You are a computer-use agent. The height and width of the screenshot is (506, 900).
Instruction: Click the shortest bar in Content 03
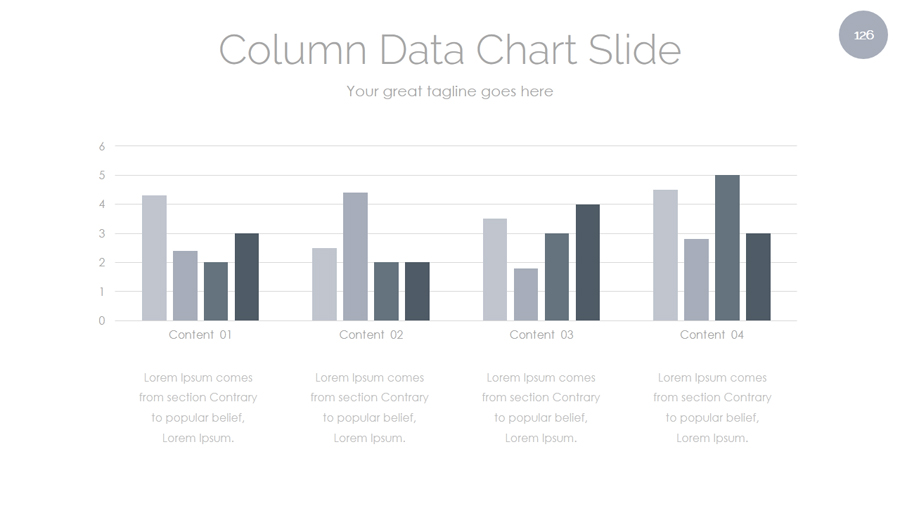[526, 294]
